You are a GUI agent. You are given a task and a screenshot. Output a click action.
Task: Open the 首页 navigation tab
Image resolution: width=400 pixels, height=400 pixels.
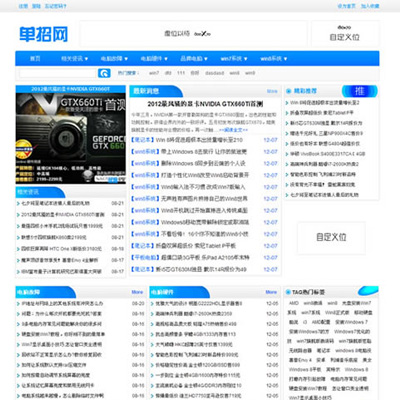pos(35,59)
